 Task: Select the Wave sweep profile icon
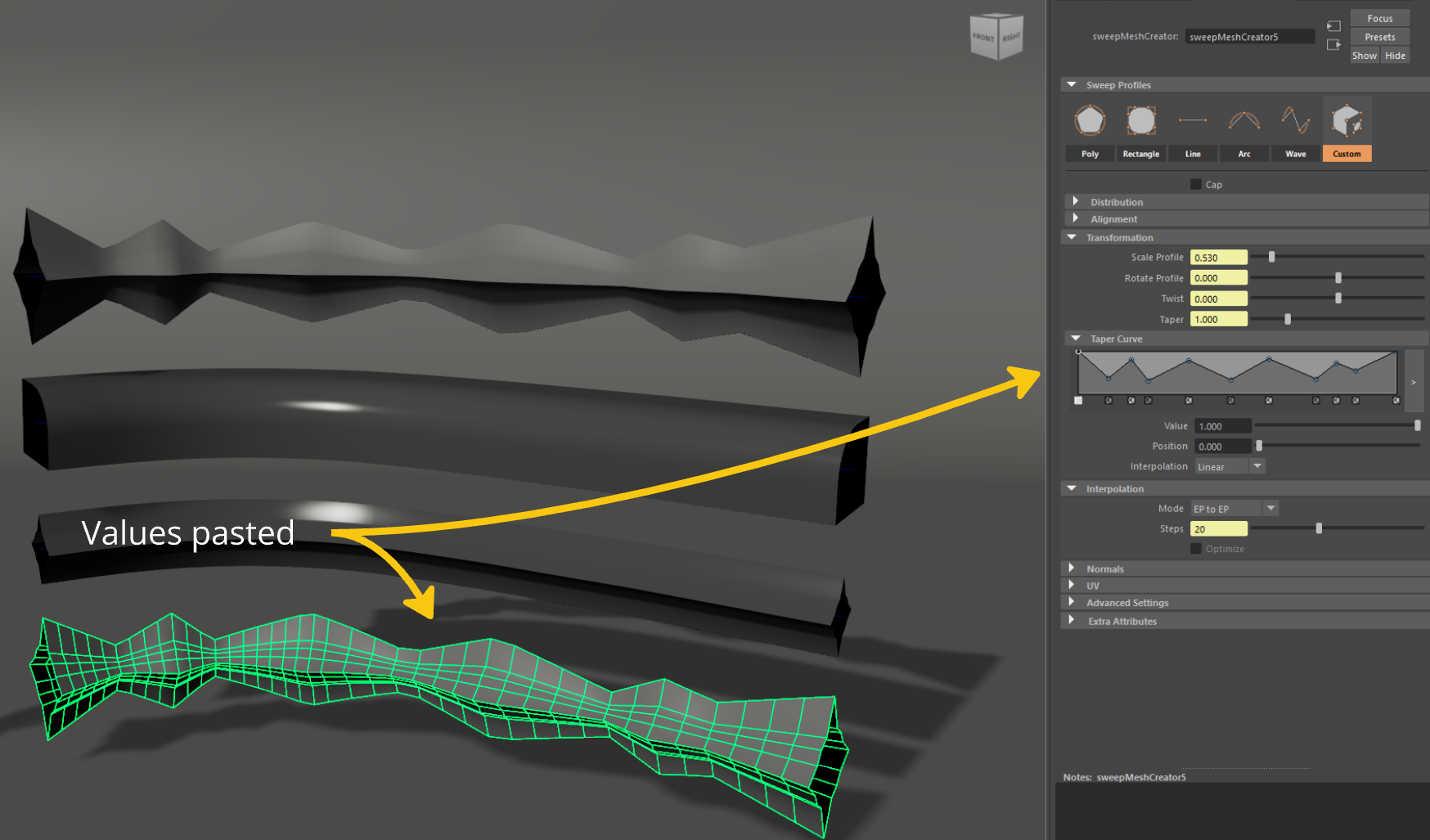click(1295, 122)
